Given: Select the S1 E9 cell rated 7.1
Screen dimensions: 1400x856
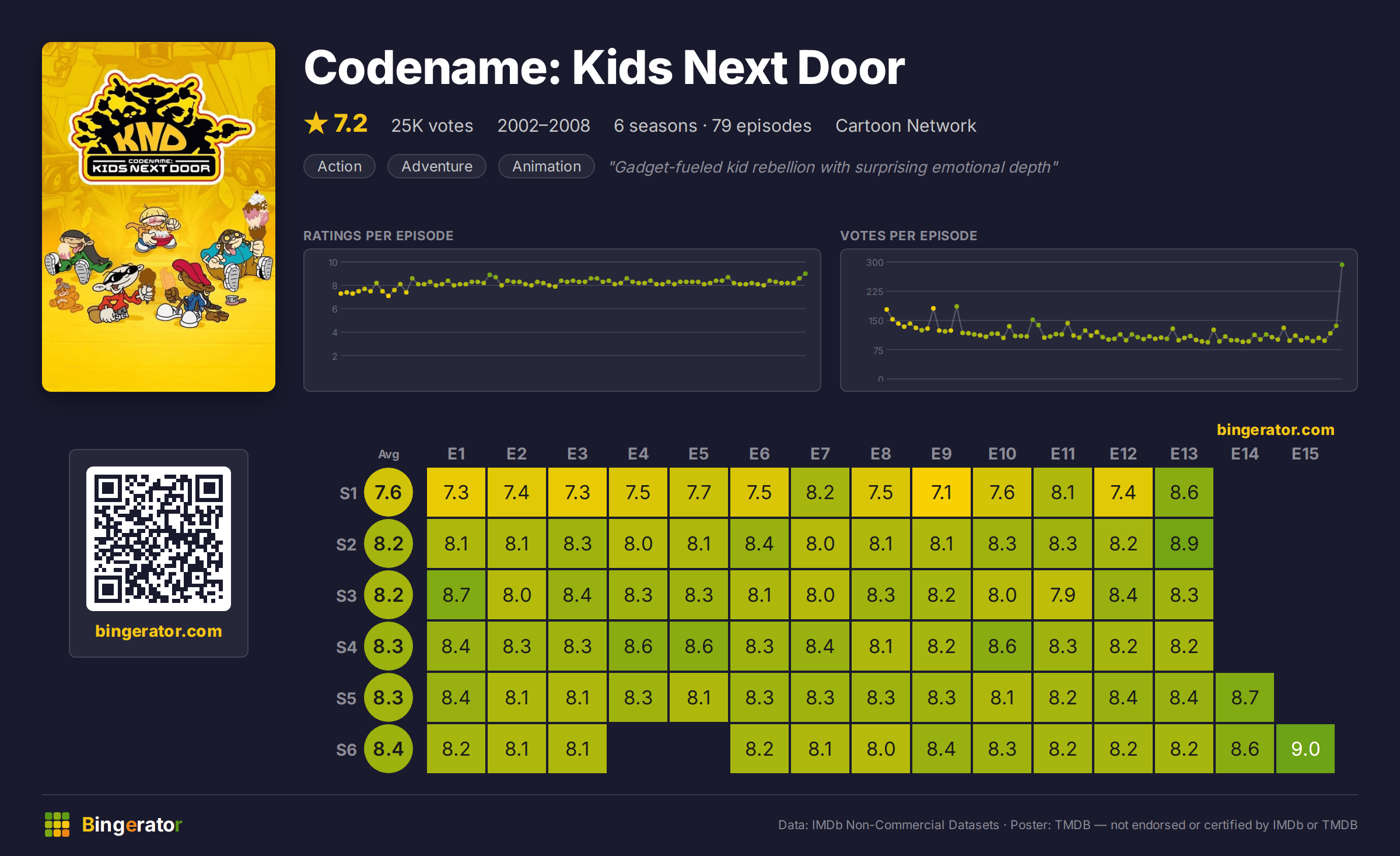Looking at the screenshot, I should click(942, 492).
